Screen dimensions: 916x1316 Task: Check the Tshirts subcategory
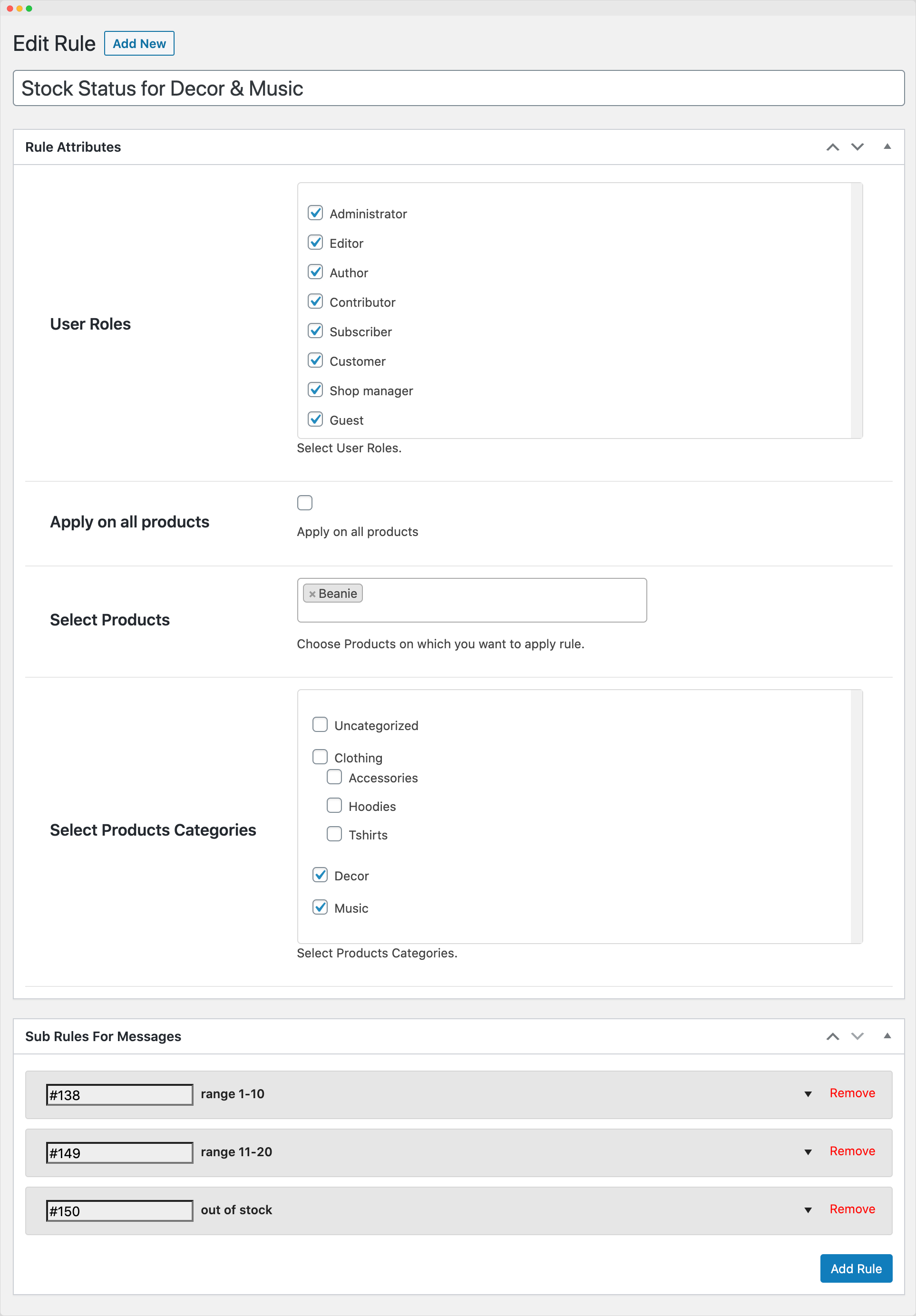334,834
